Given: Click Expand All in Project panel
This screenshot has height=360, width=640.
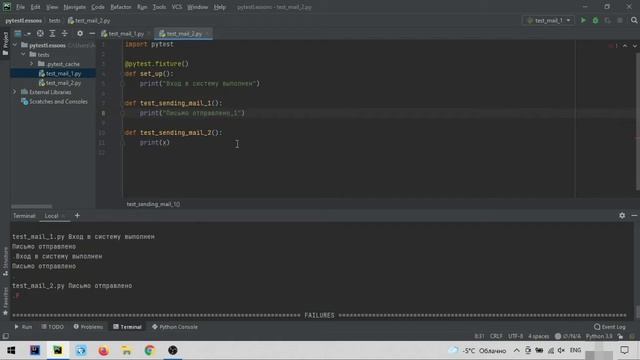Looking at the screenshot, I should click(52, 33).
